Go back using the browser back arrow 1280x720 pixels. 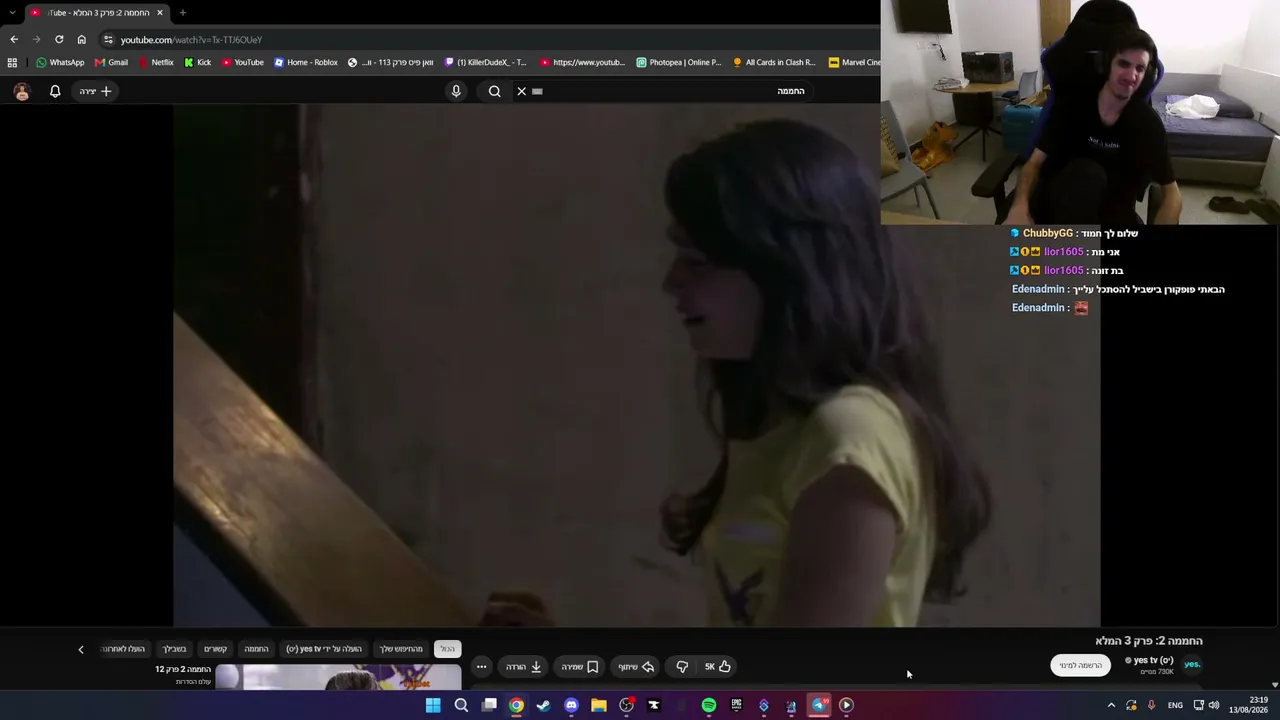[14, 40]
